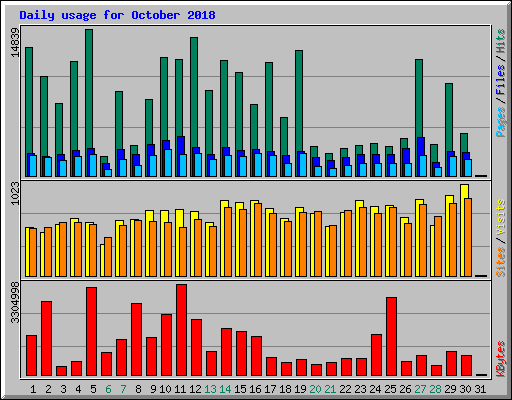Click the green day 14 label

tap(225, 389)
